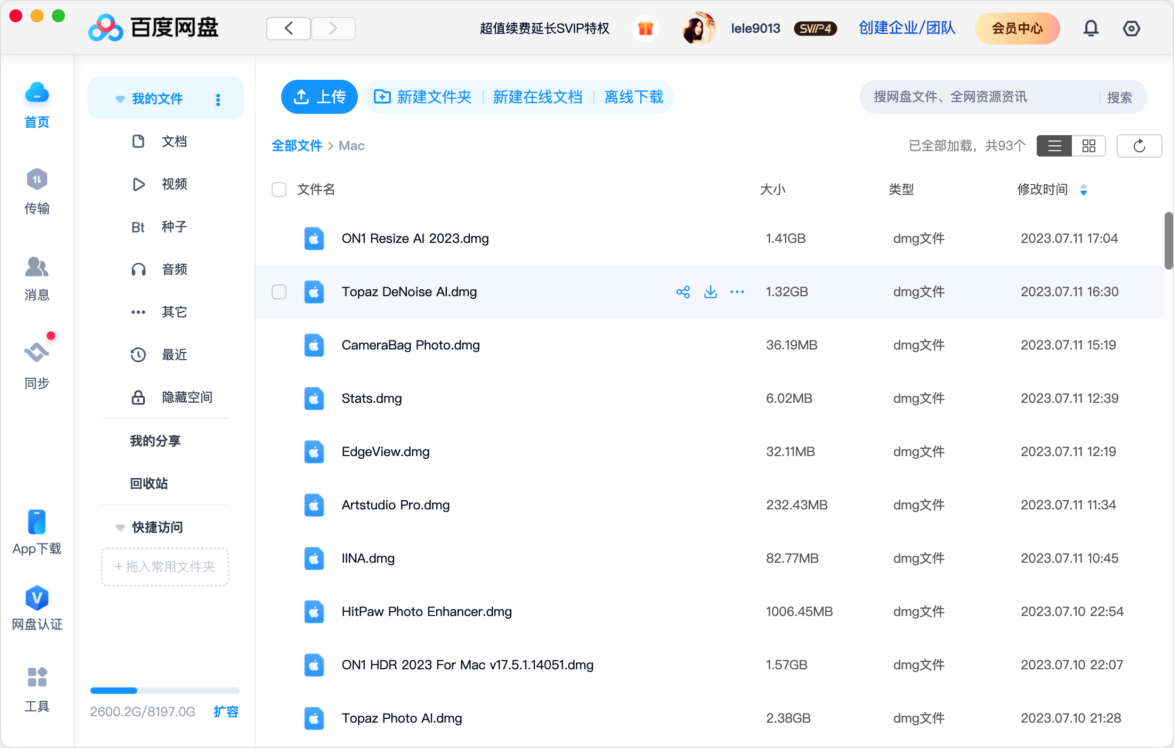Click the vertical file list scrollbar
The height and width of the screenshot is (748, 1174).
[1168, 240]
